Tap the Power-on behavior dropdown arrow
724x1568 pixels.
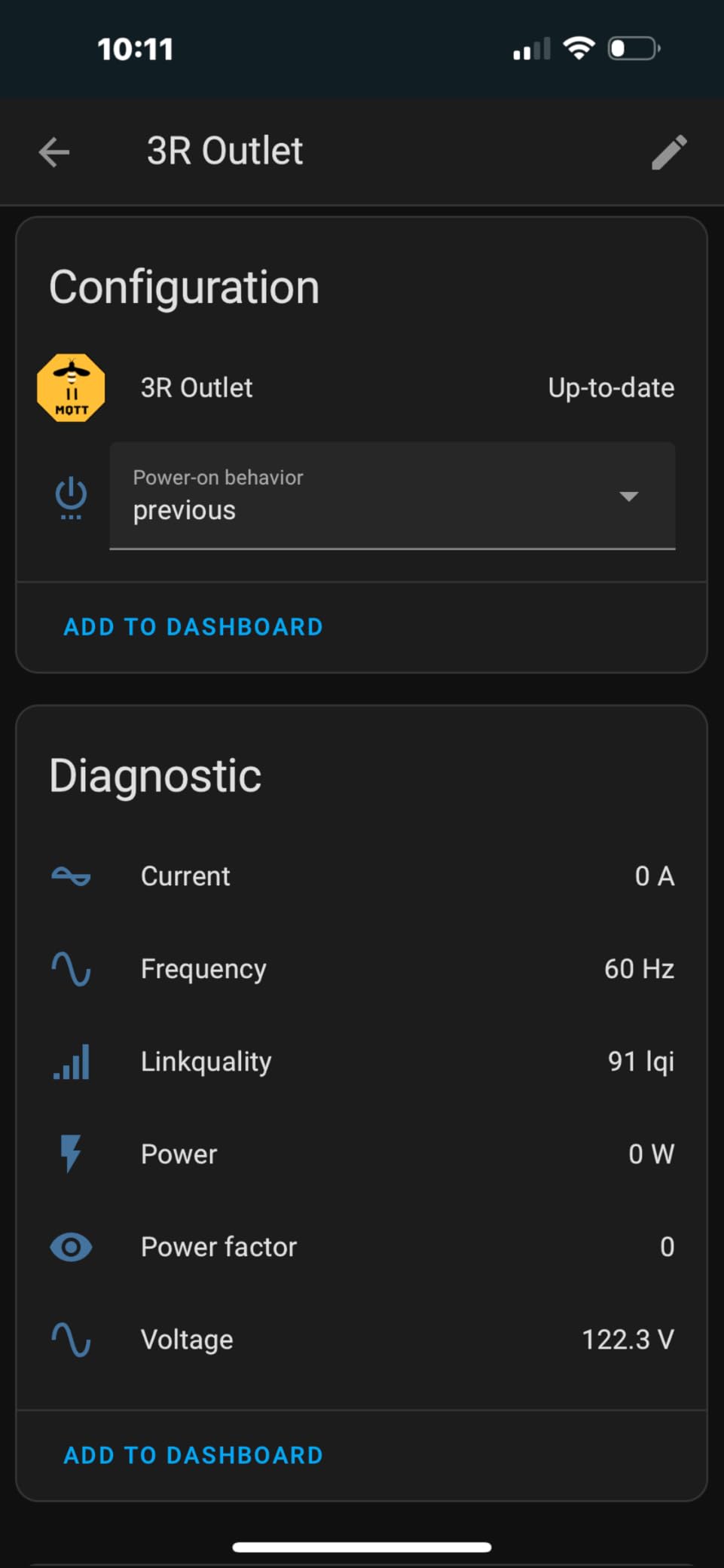(x=628, y=496)
